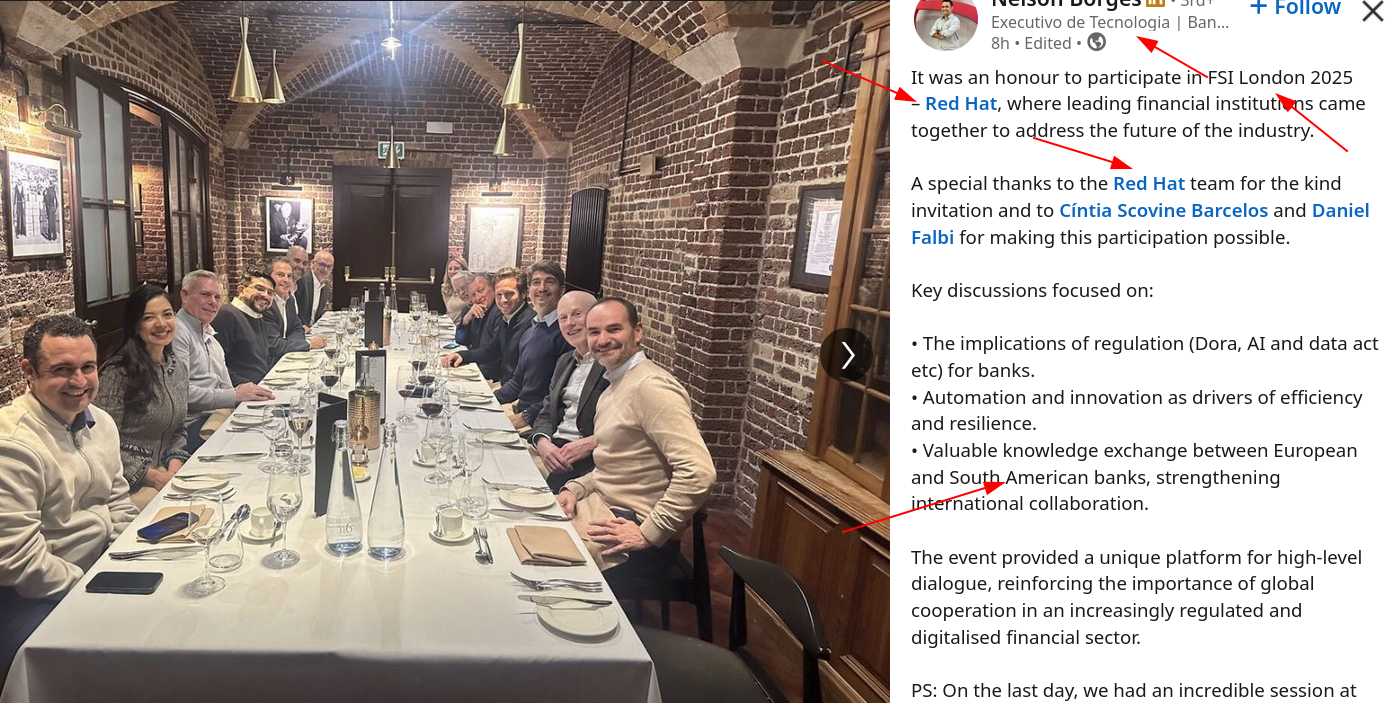
Task: Click the 'Key discussions focused on:' line
Action: click(x=1032, y=291)
